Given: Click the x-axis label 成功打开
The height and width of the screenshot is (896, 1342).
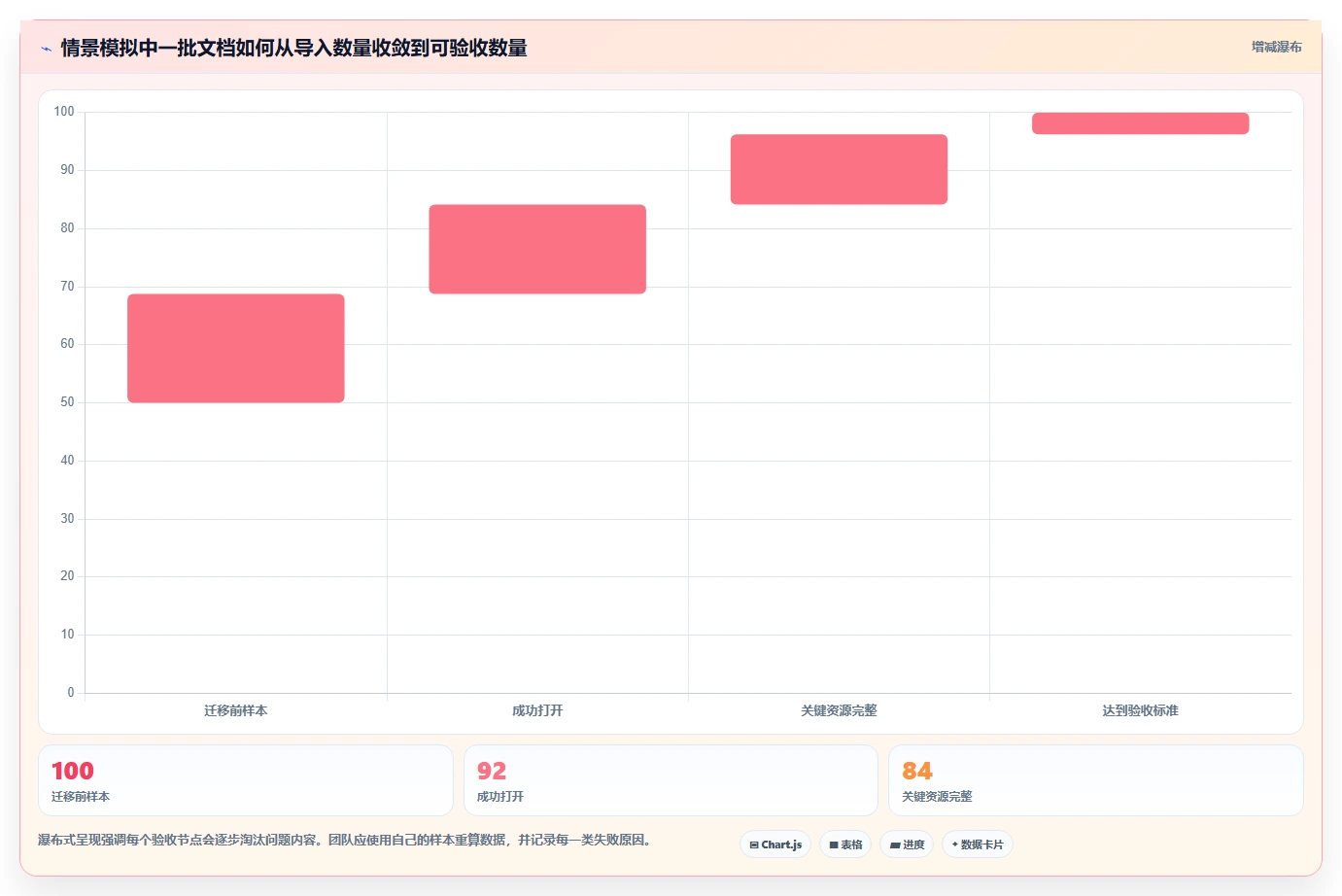Looking at the screenshot, I should 537,710.
